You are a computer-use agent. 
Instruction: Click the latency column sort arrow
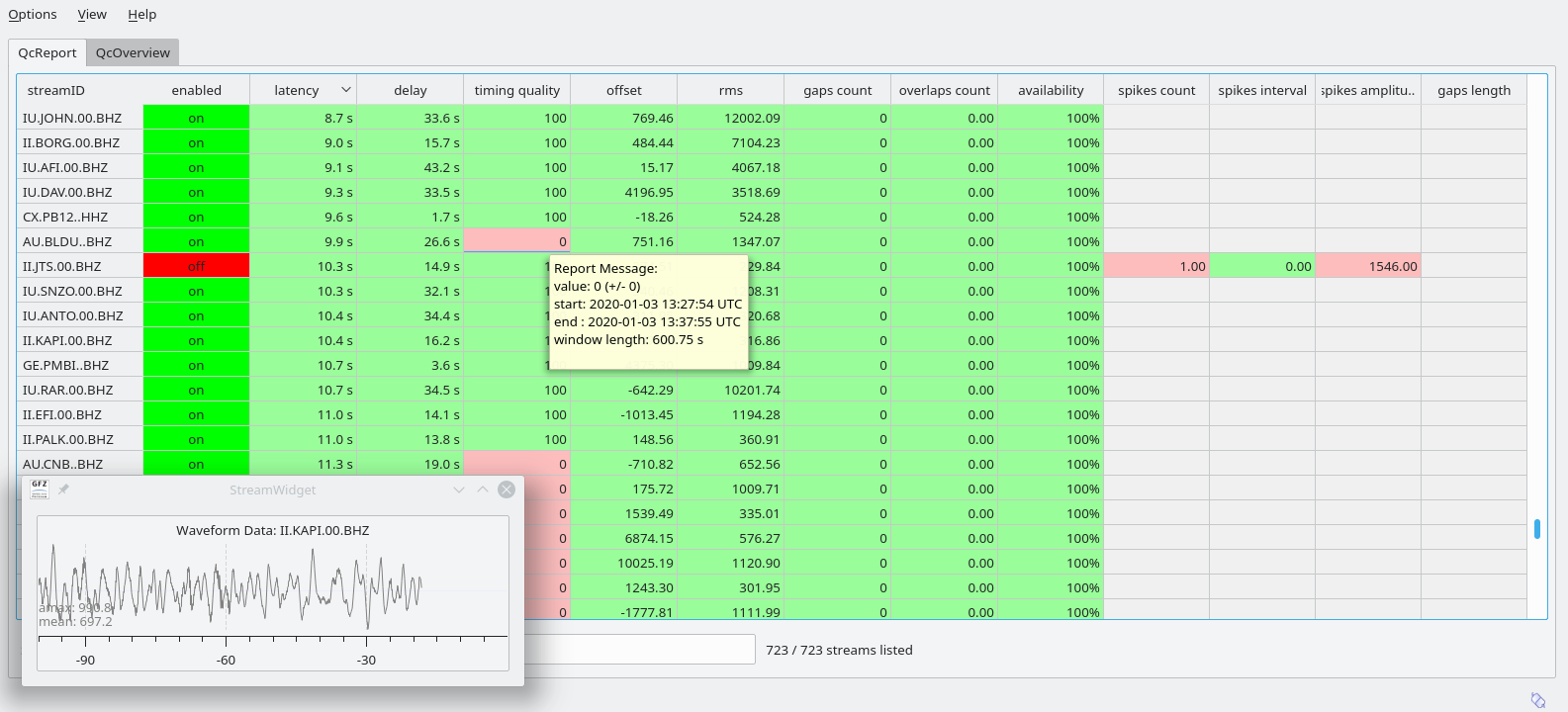tap(345, 90)
